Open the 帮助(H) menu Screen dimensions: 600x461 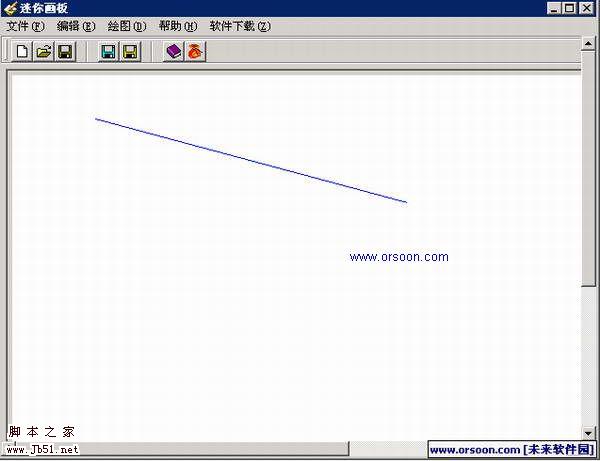178,26
